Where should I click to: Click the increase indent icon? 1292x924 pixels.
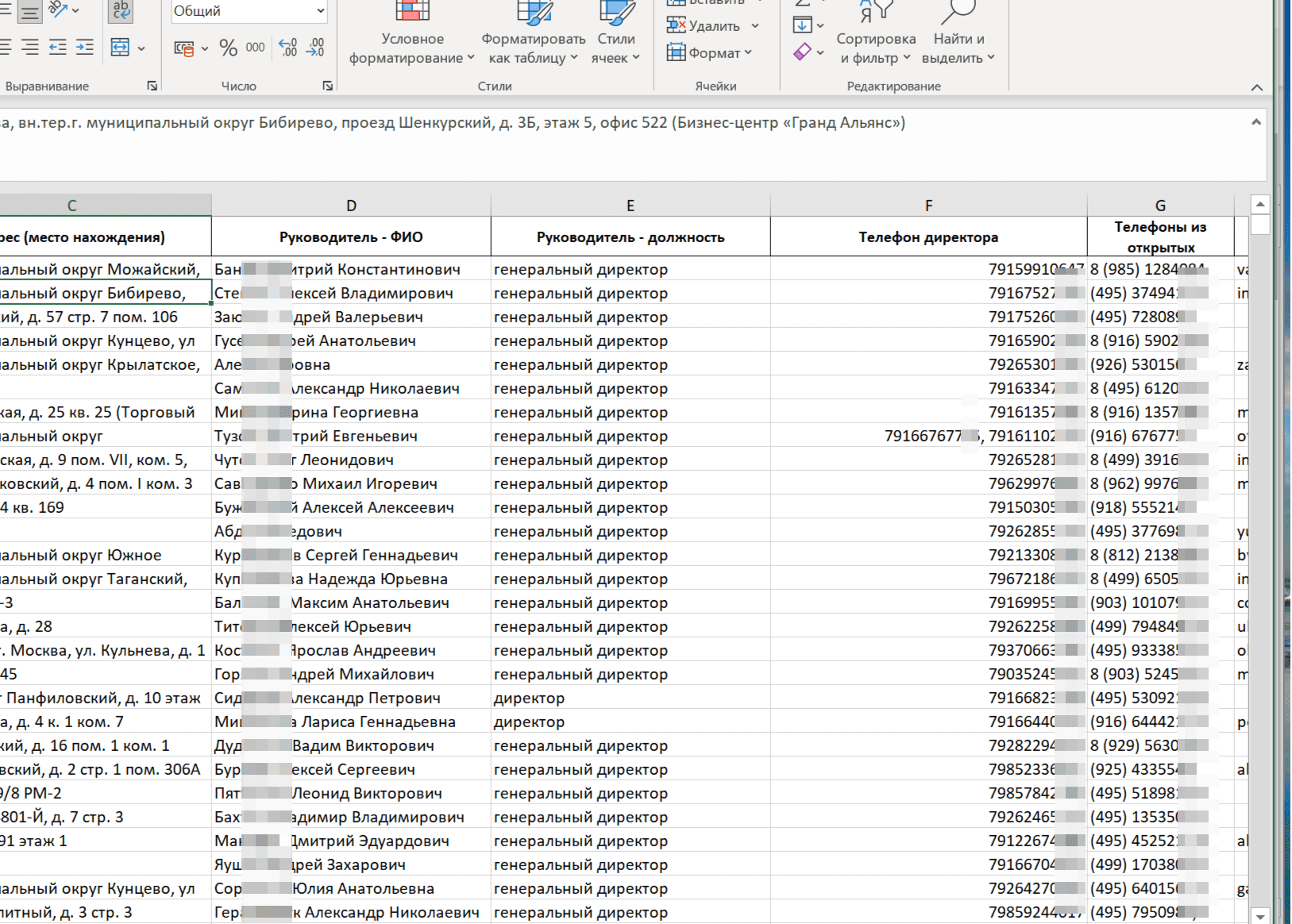coord(84,48)
